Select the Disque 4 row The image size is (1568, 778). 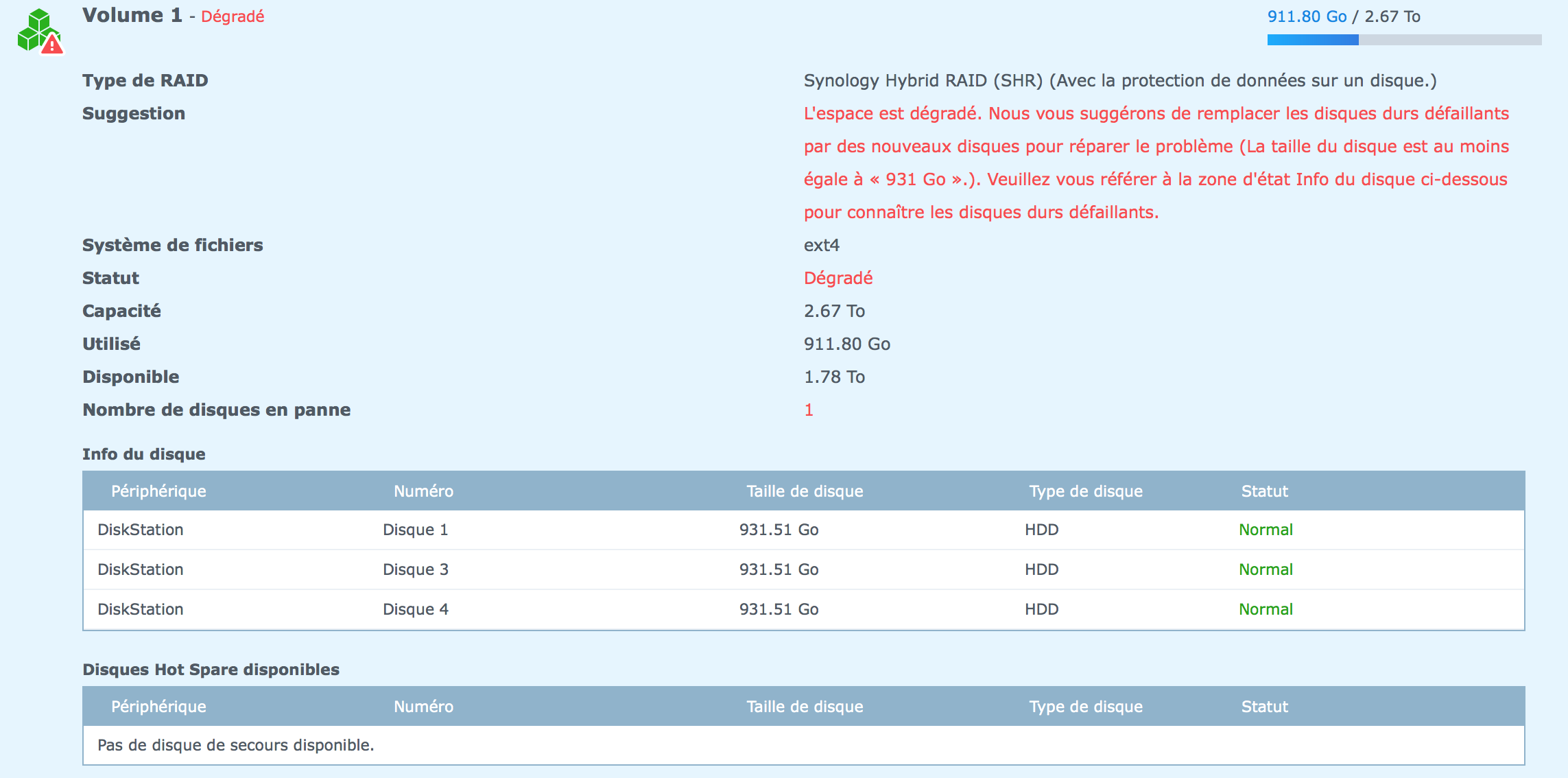804,609
